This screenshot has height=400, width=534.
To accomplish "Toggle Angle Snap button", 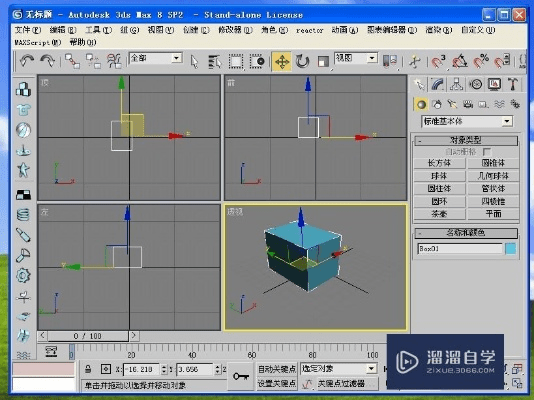I will pos(459,62).
